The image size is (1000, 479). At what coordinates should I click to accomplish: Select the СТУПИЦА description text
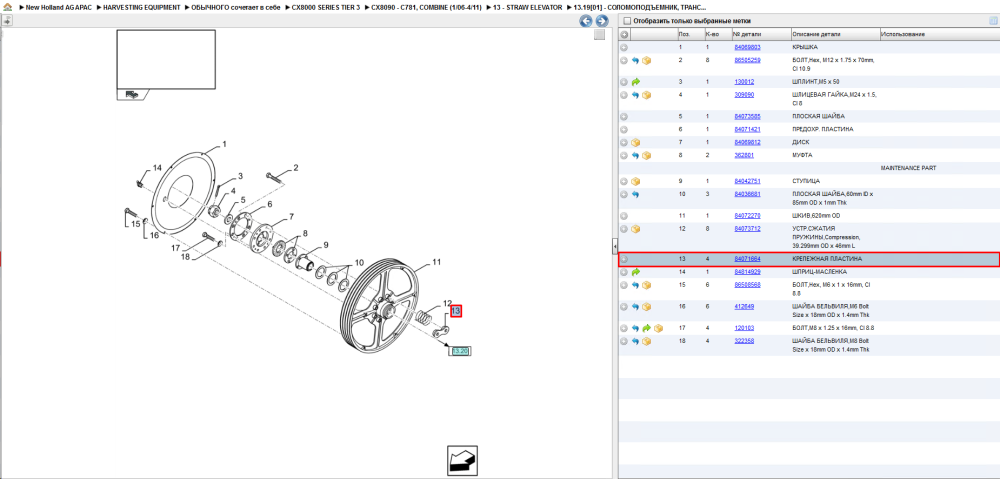click(x=805, y=181)
